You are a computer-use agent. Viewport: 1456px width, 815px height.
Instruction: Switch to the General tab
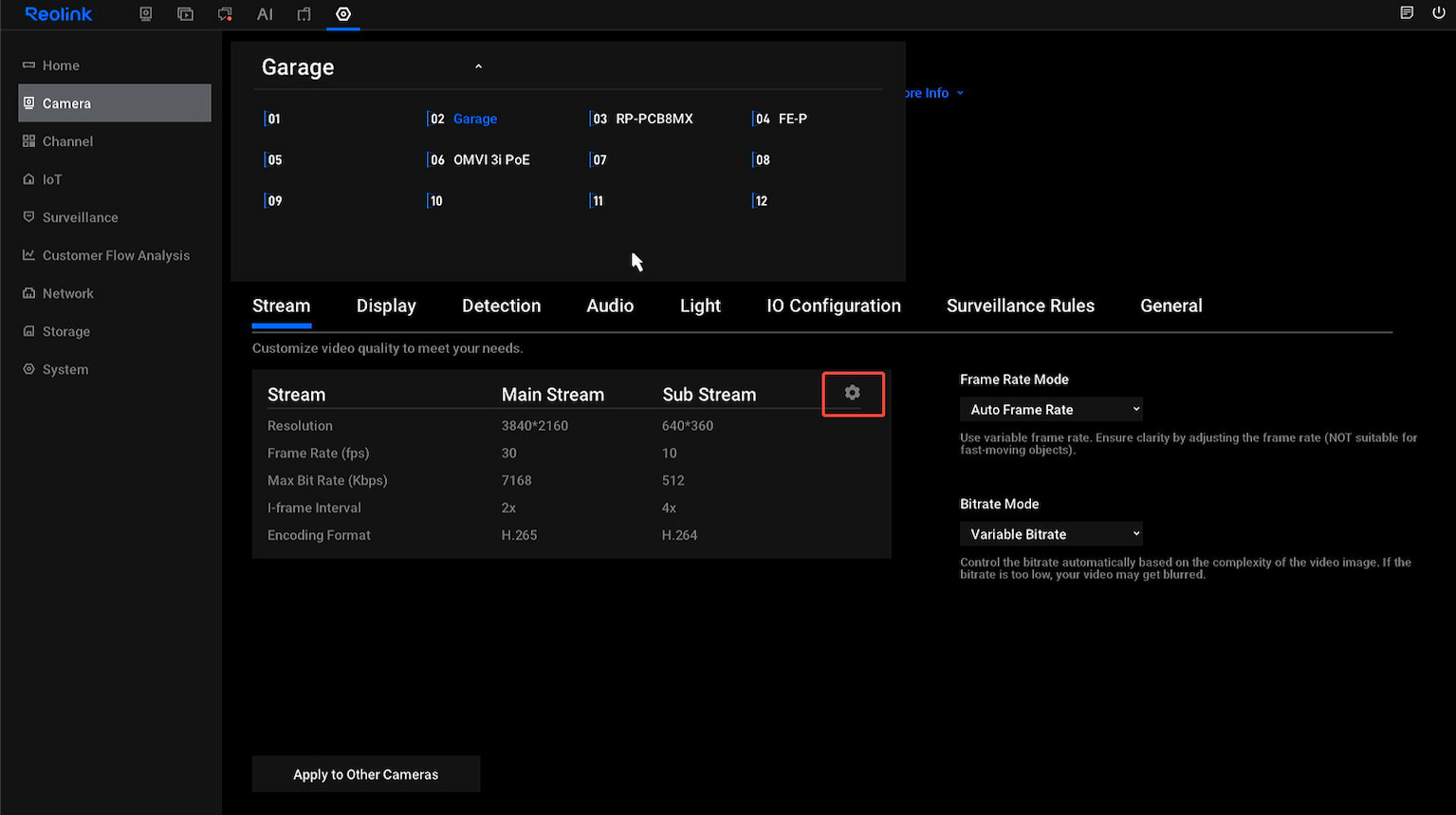(x=1171, y=306)
